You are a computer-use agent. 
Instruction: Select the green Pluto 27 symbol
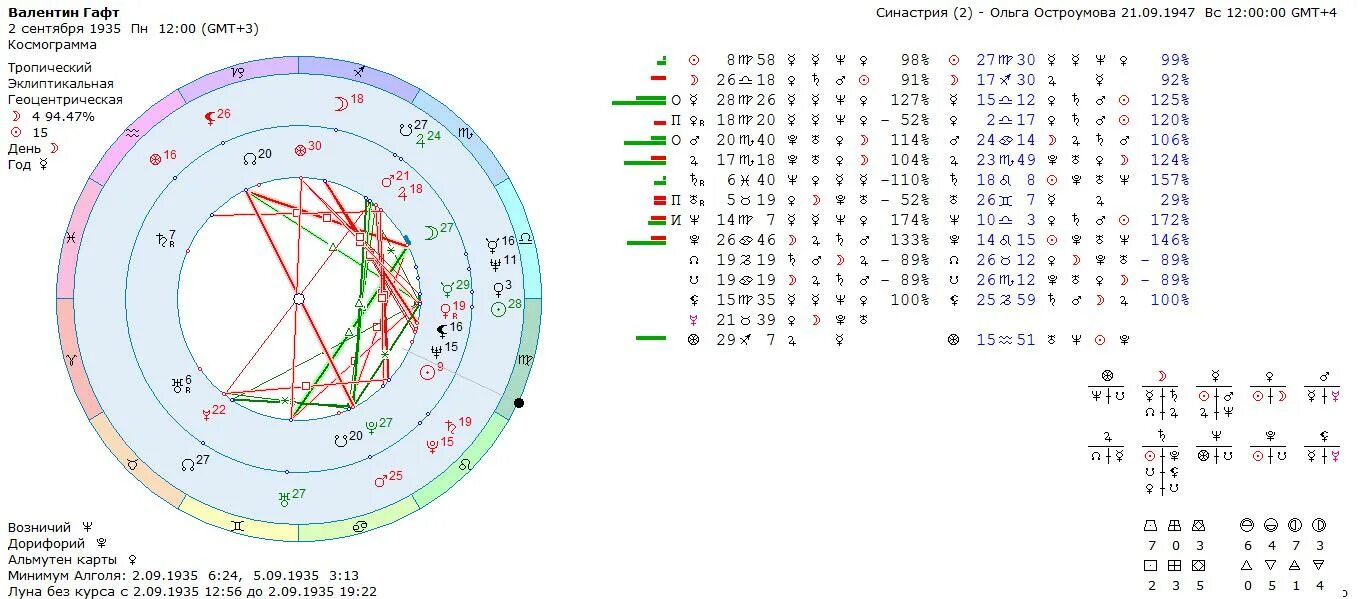(378, 425)
